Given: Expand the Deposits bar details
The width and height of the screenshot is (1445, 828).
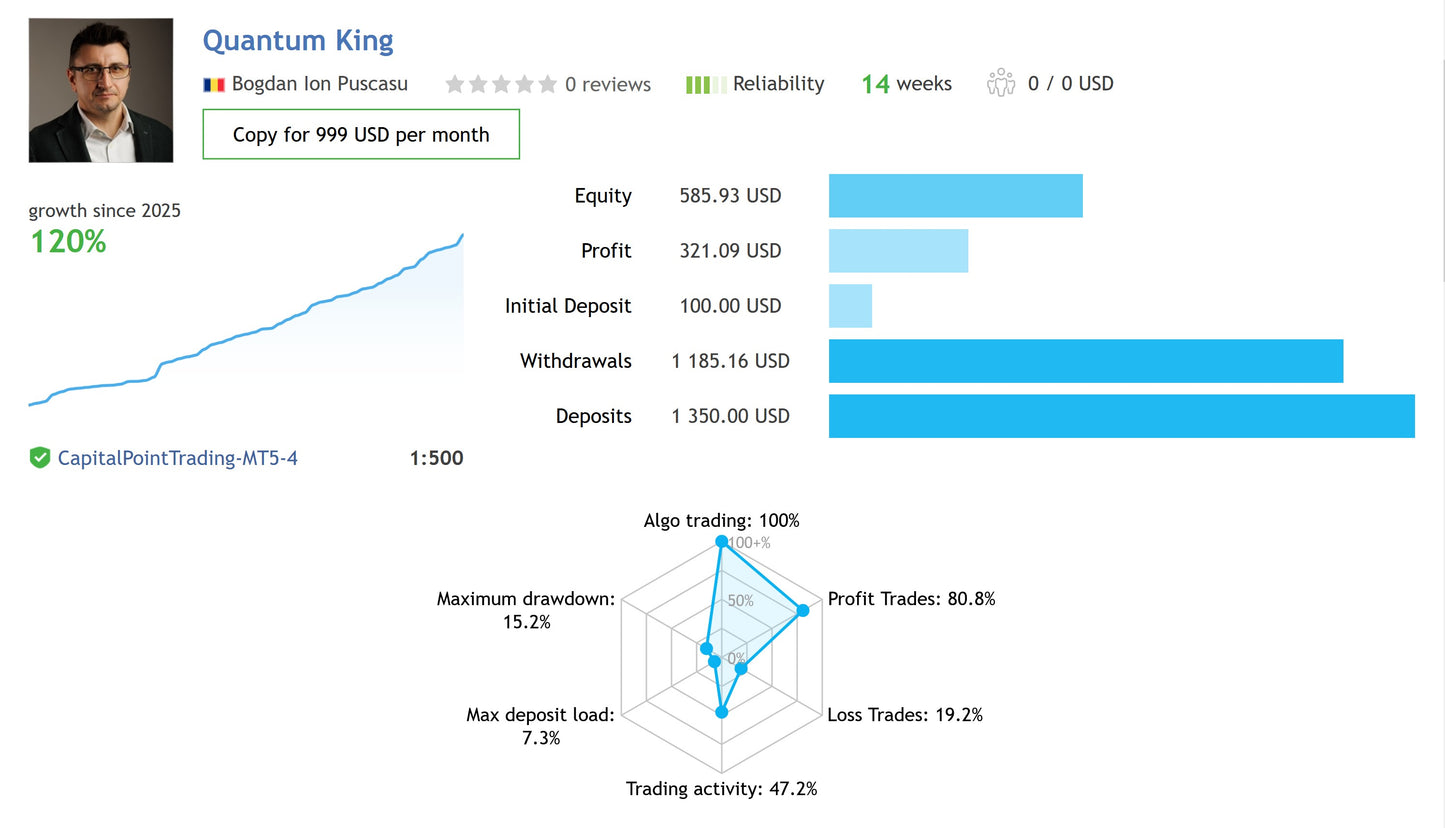Looking at the screenshot, I should click(1120, 416).
